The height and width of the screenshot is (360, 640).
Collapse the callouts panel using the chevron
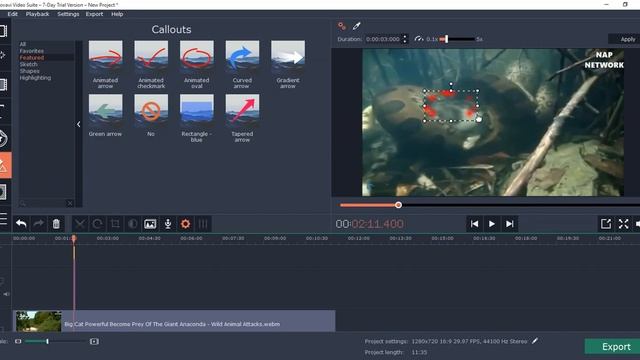pyautogui.click(x=79, y=124)
